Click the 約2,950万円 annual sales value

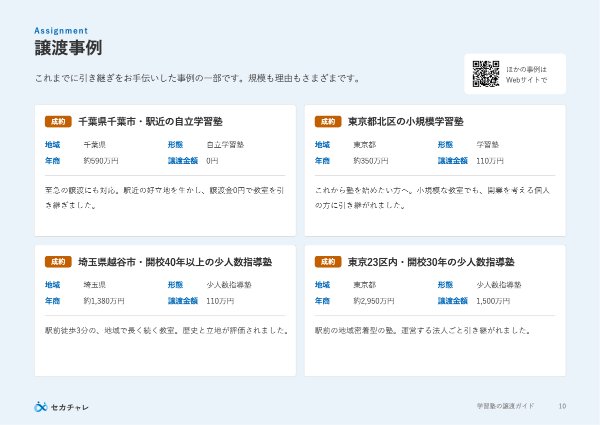point(374,301)
